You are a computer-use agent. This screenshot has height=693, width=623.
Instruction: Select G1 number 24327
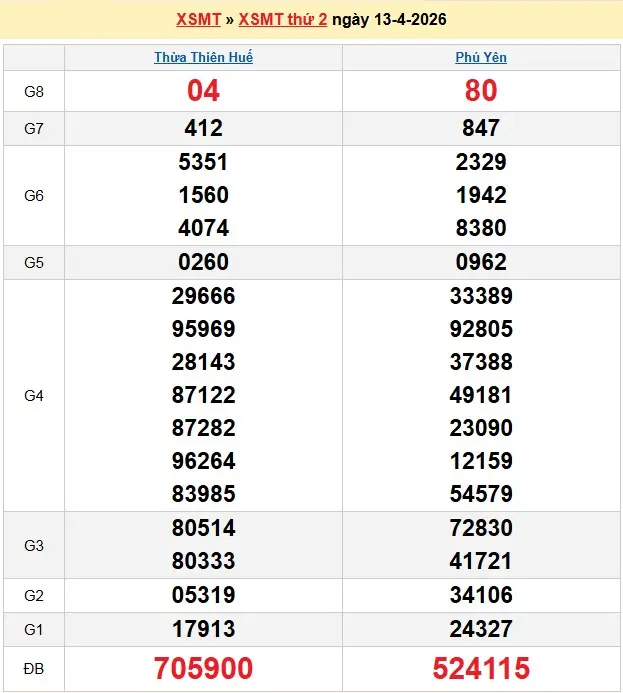(481, 629)
